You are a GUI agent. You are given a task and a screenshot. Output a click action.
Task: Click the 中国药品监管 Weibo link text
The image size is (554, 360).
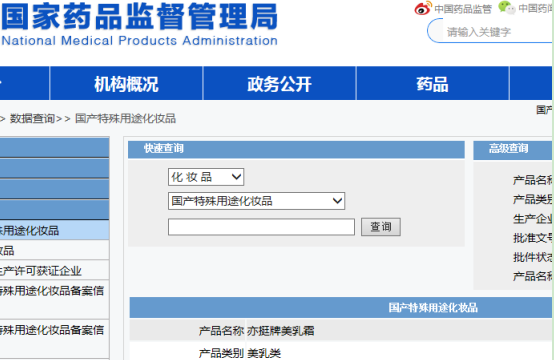[x=463, y=9]
